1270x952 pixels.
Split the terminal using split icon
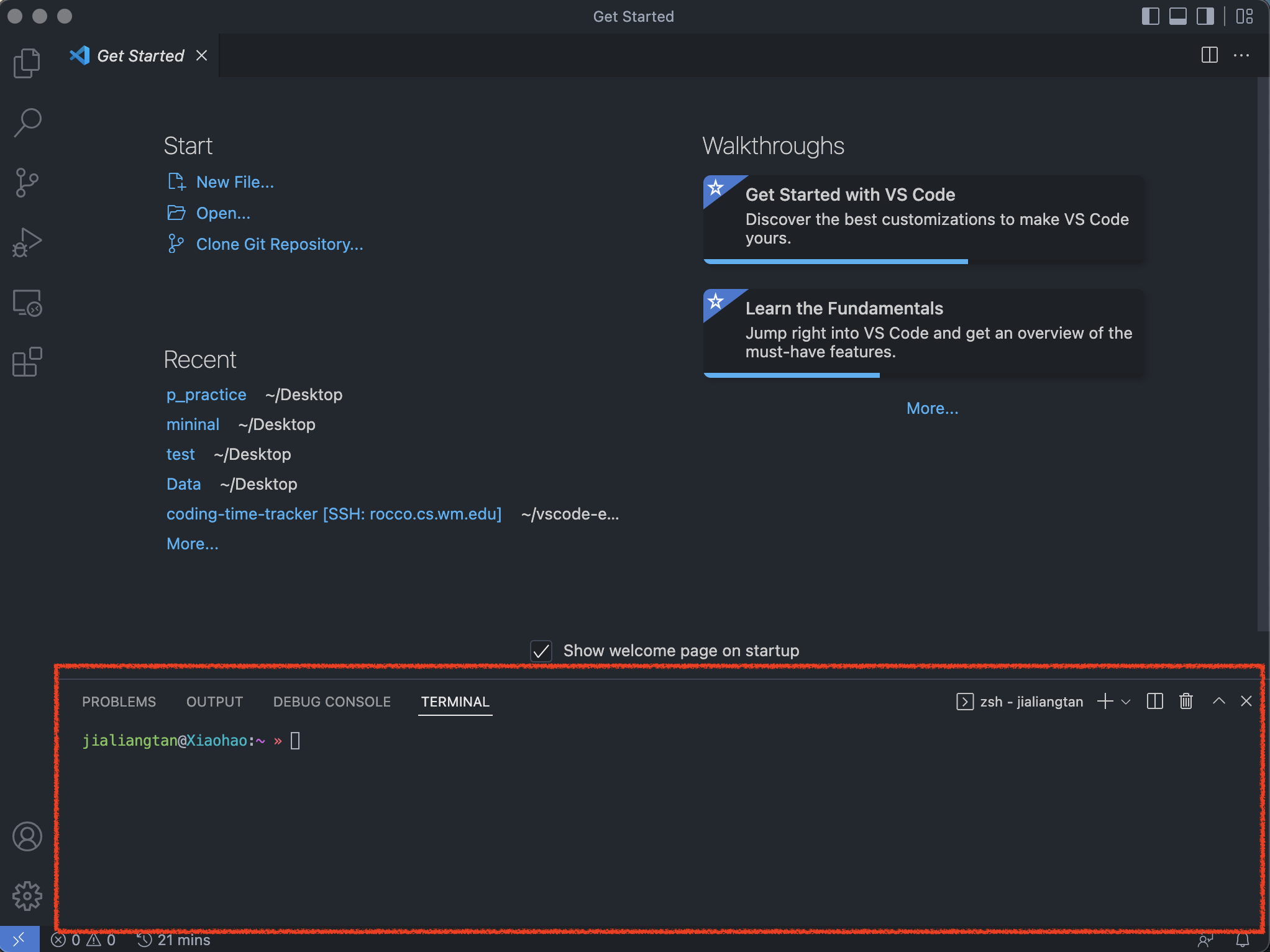1154,701
